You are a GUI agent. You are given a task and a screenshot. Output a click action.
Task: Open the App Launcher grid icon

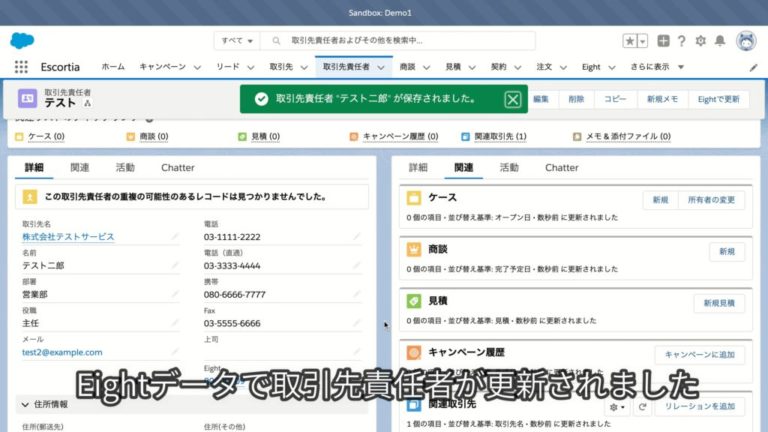[x=21, y=67]
